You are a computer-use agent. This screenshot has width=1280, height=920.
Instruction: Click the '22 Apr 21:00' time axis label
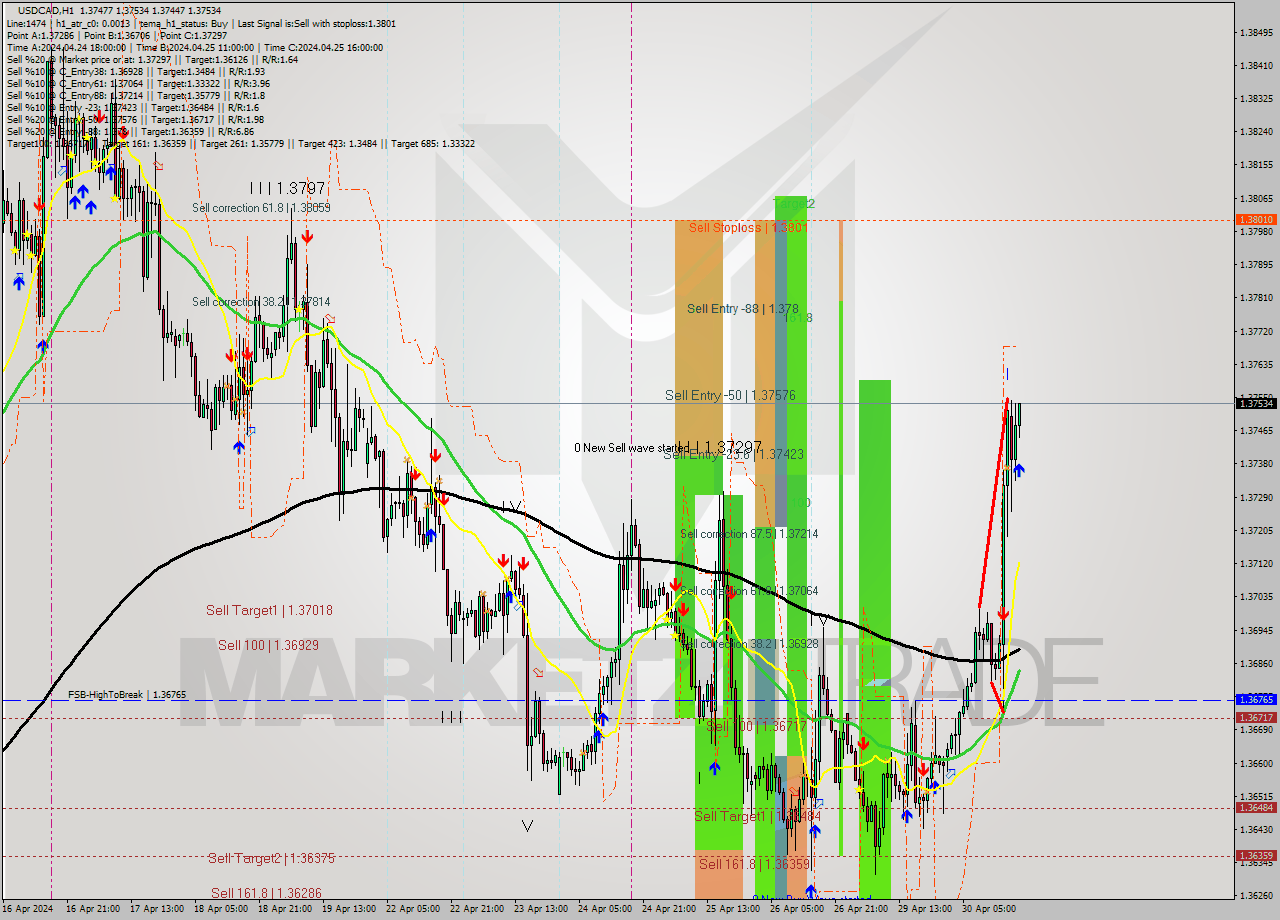point(477,909)
